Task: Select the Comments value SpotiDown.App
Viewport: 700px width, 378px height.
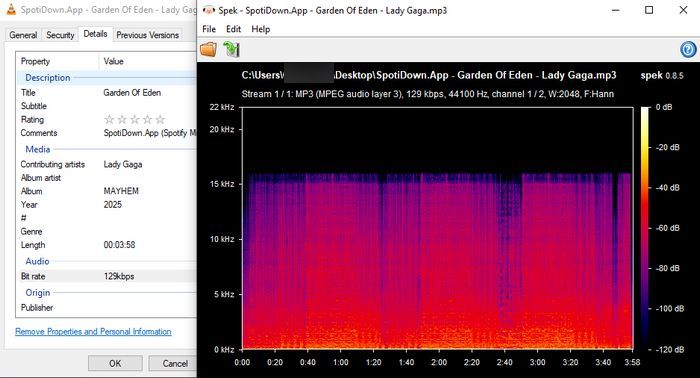Action: click(150, 133)
